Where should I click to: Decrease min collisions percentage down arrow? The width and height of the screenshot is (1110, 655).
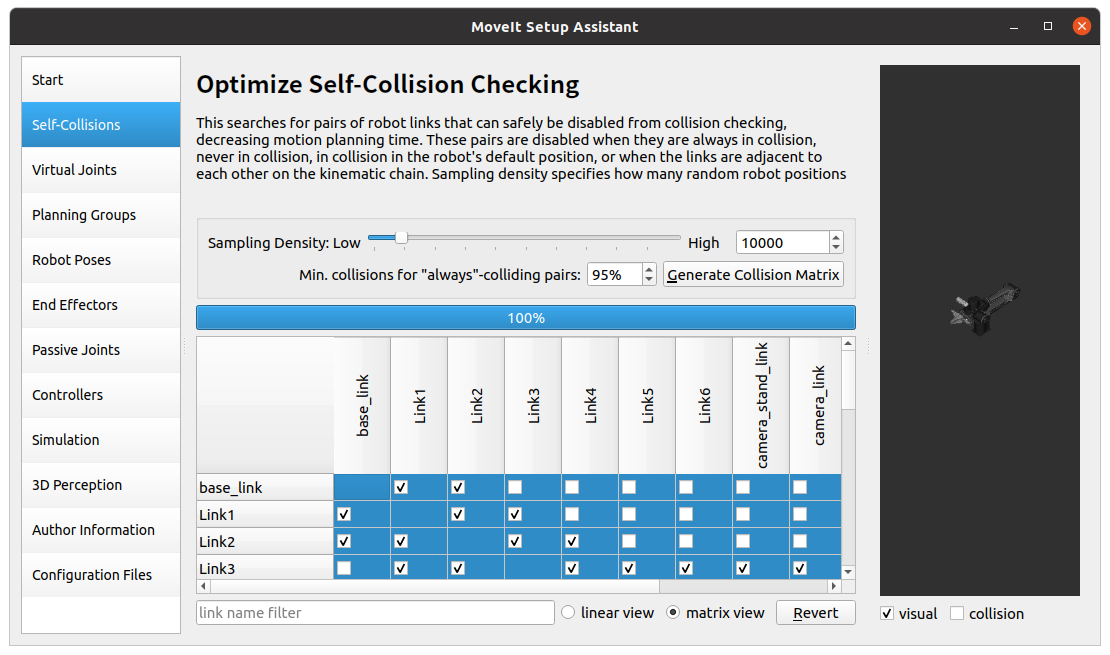pos(649,280)
